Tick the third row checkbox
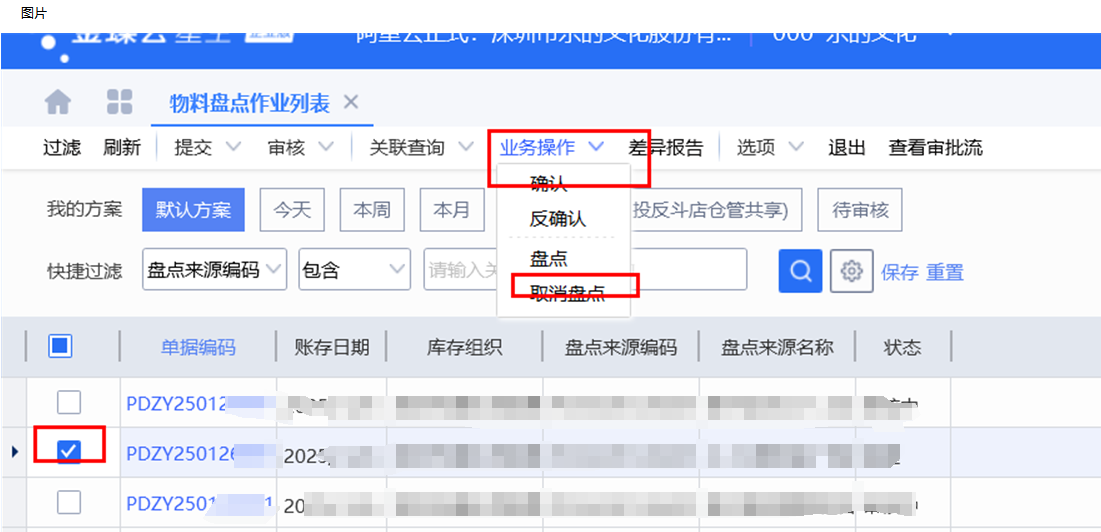 click(68, 501)
